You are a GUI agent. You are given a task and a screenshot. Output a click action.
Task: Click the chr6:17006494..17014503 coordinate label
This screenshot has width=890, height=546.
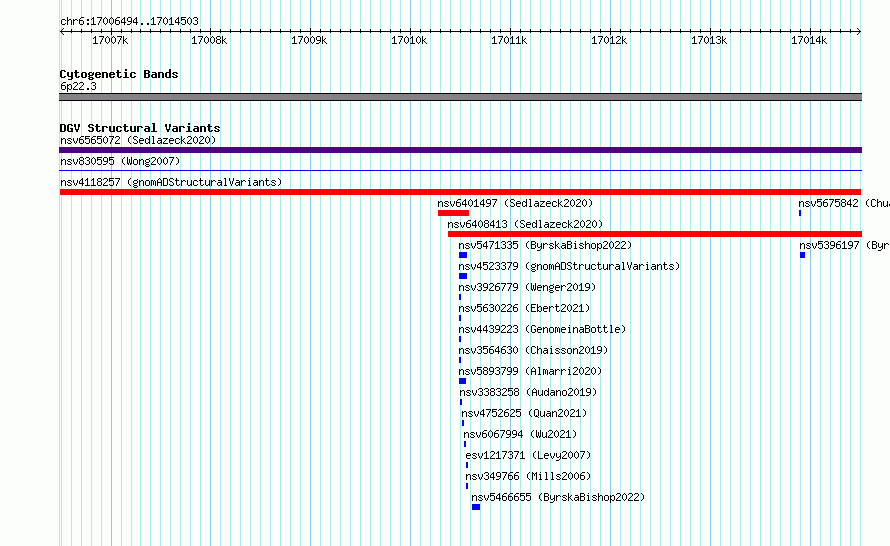pos(129,21)
